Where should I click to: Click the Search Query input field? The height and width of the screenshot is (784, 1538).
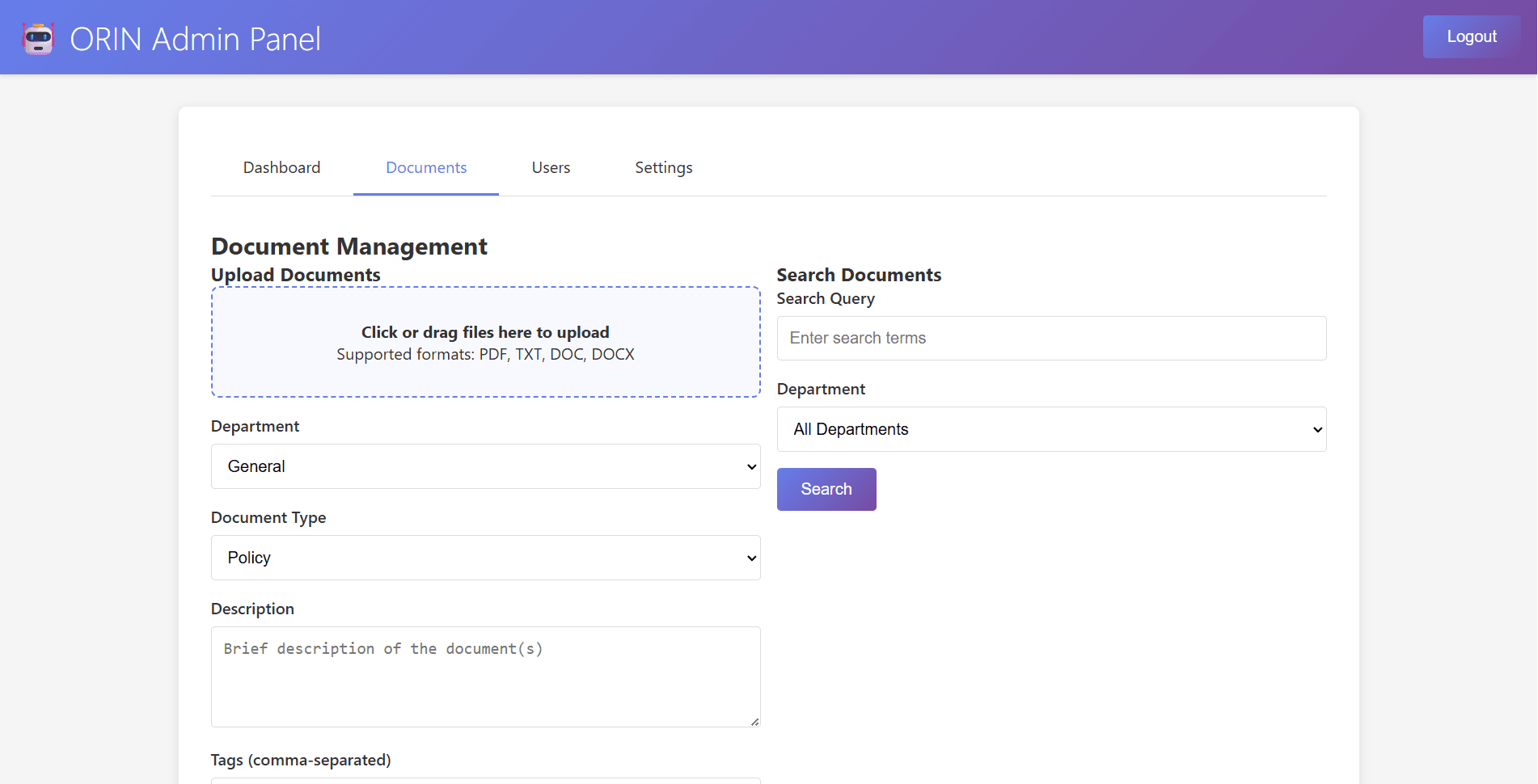[x=1051, y=338]
